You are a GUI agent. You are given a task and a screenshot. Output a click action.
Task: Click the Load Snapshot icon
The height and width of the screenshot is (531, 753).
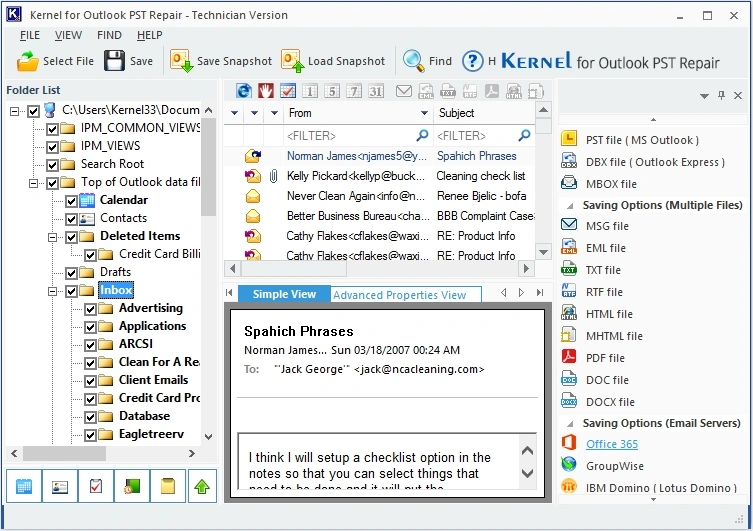pos(292,61)
